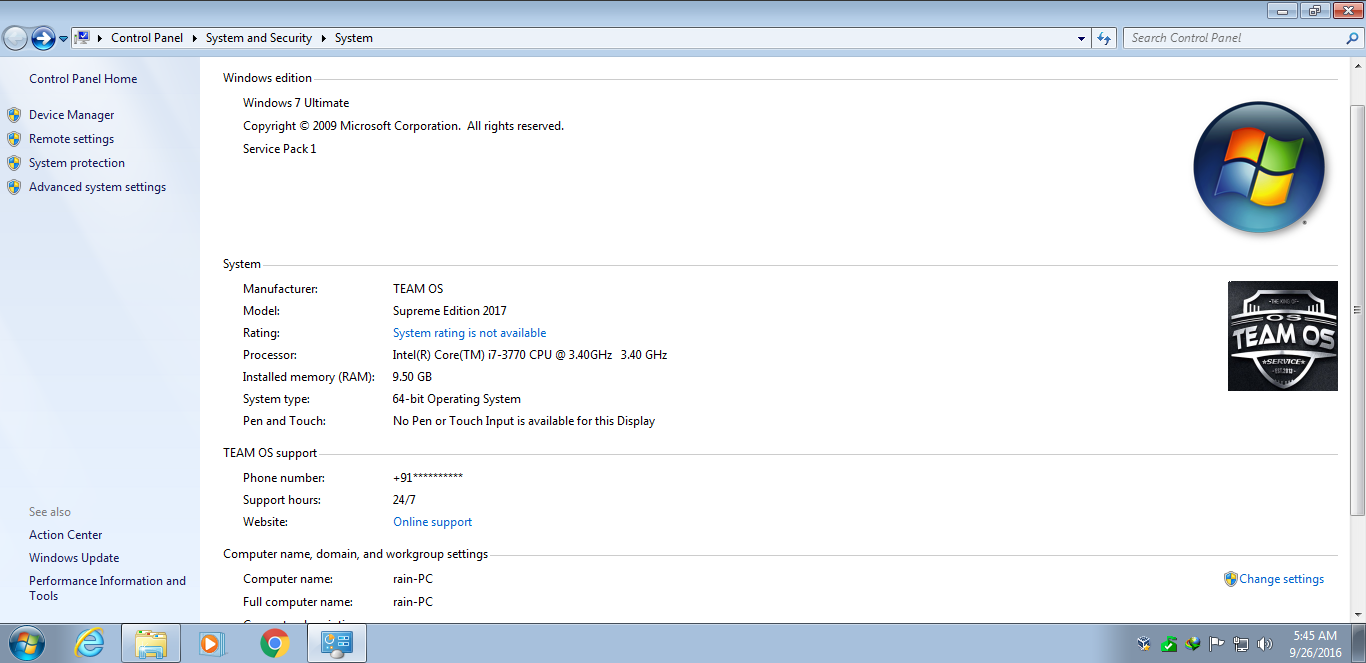Go forward using the Forward arrow button

click(43, 38)
